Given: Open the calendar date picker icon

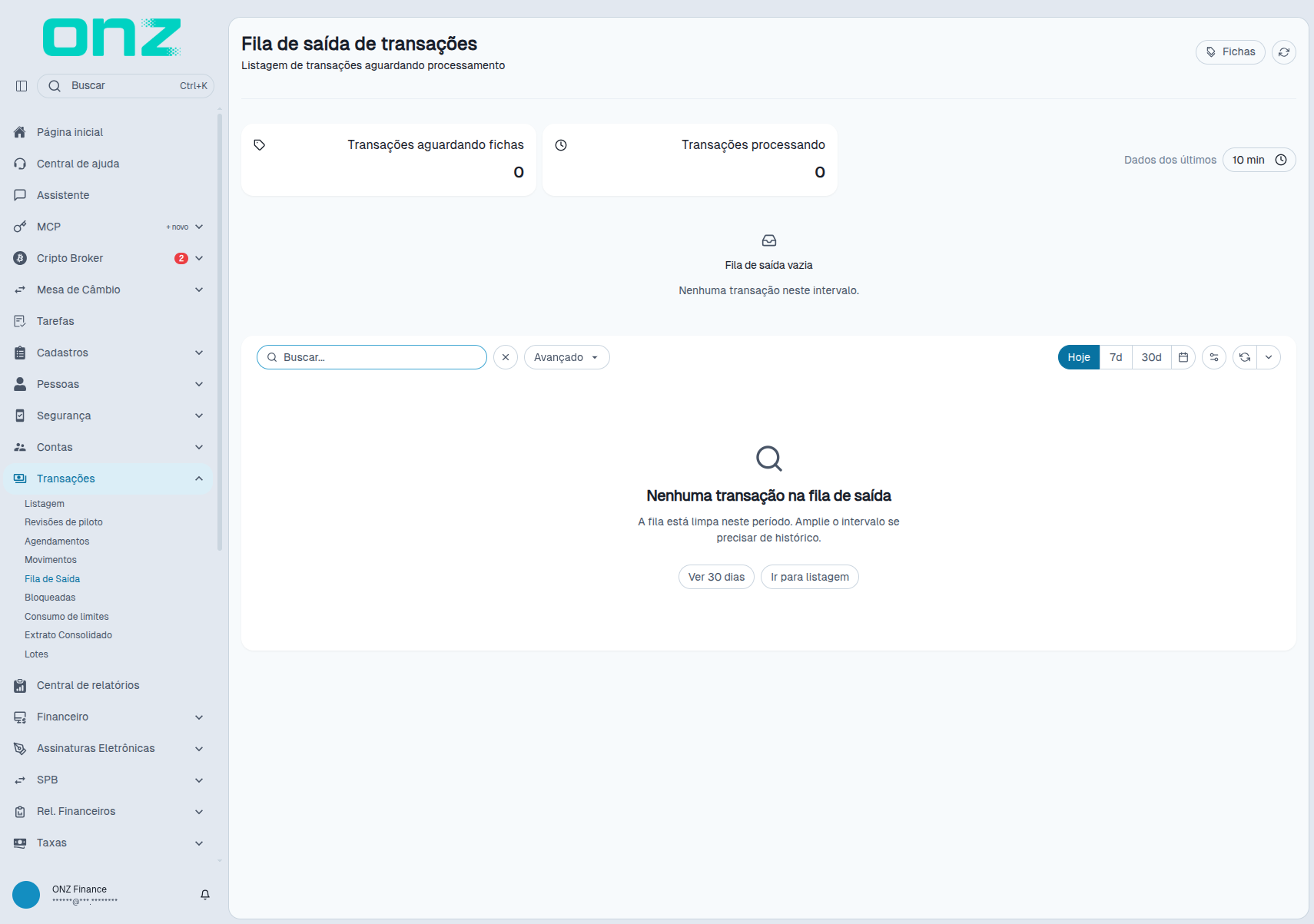Looking at the screenshot, I should (1183, 357).
